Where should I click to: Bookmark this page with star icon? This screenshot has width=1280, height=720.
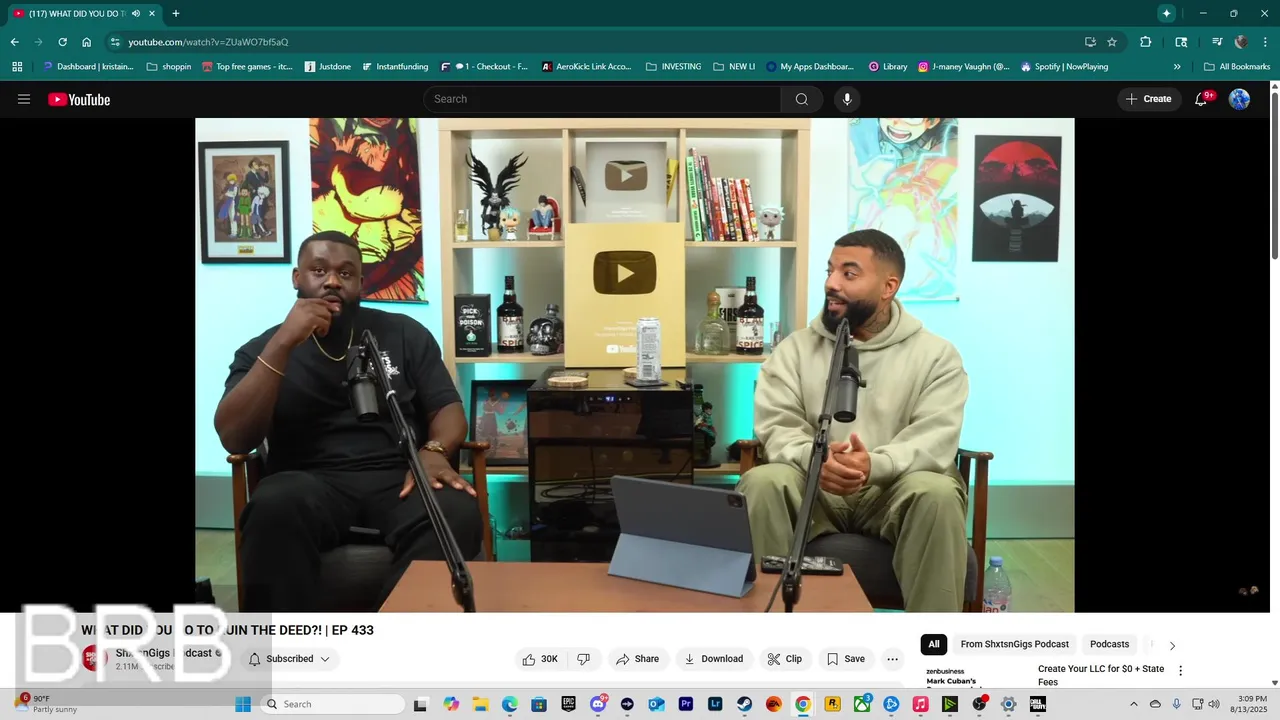pyautogui.click(x=1112, y=42)
